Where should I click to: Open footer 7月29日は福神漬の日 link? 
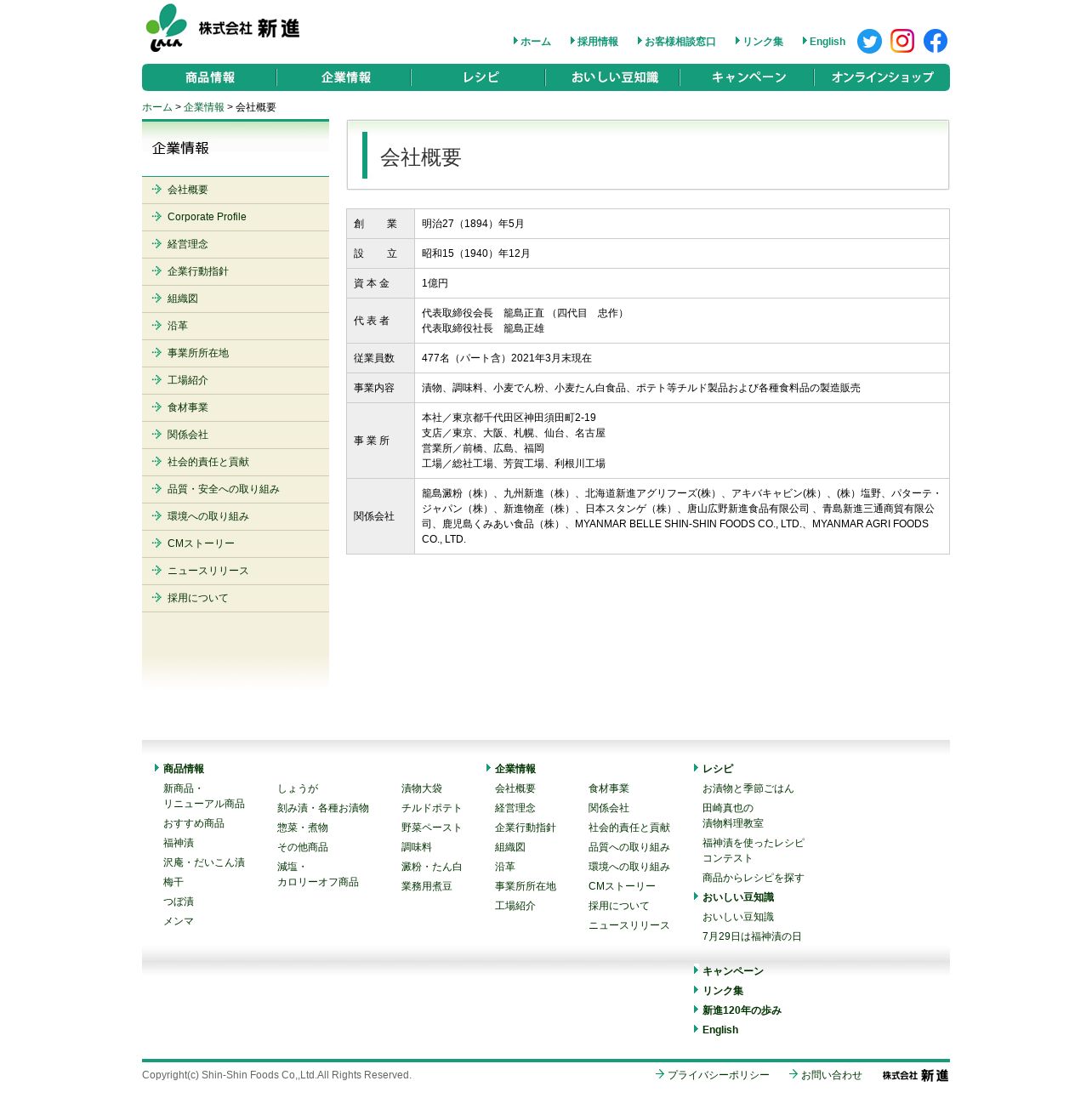pos(752,936)
